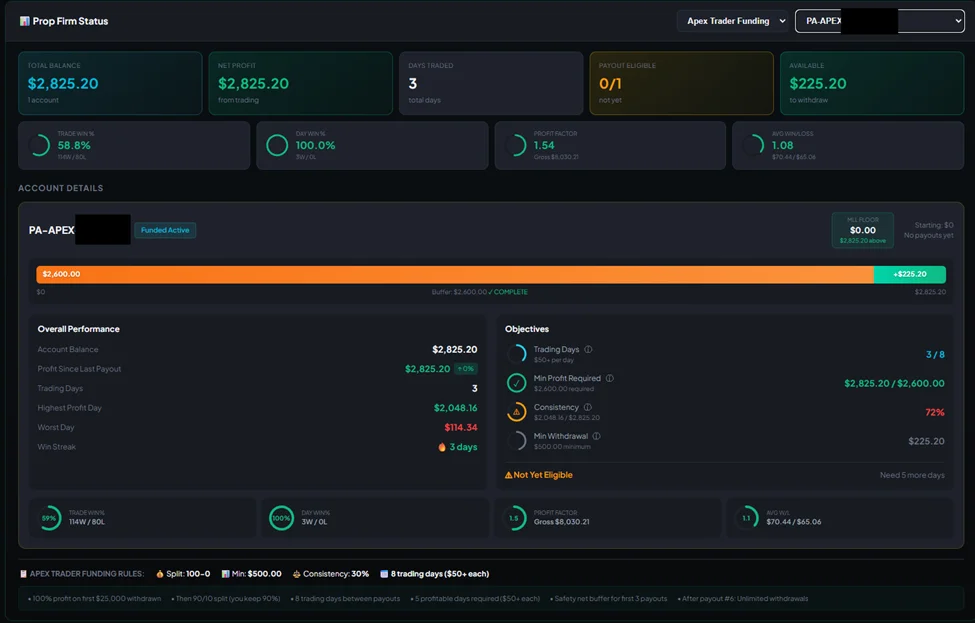Click the Consistency warning ring icon

(517, 411)
